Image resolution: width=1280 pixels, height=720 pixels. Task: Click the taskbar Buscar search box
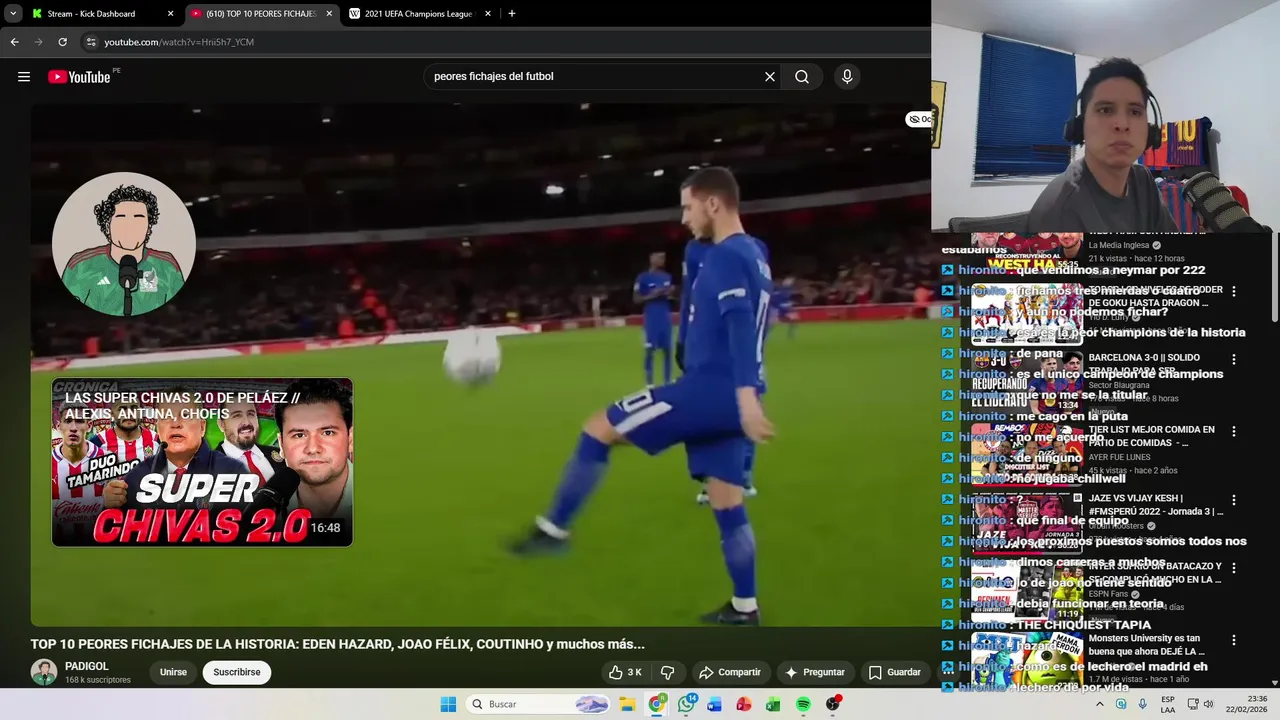539,704
